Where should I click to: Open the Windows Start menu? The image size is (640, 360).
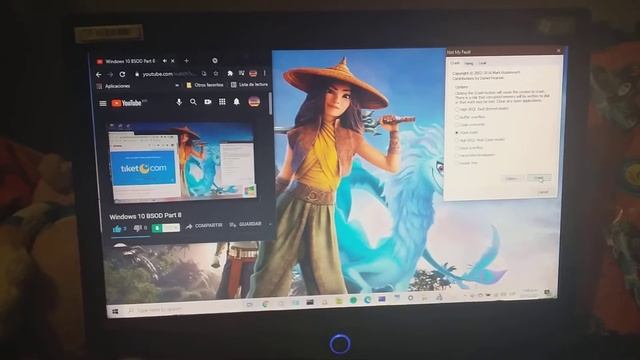[115, 311]
